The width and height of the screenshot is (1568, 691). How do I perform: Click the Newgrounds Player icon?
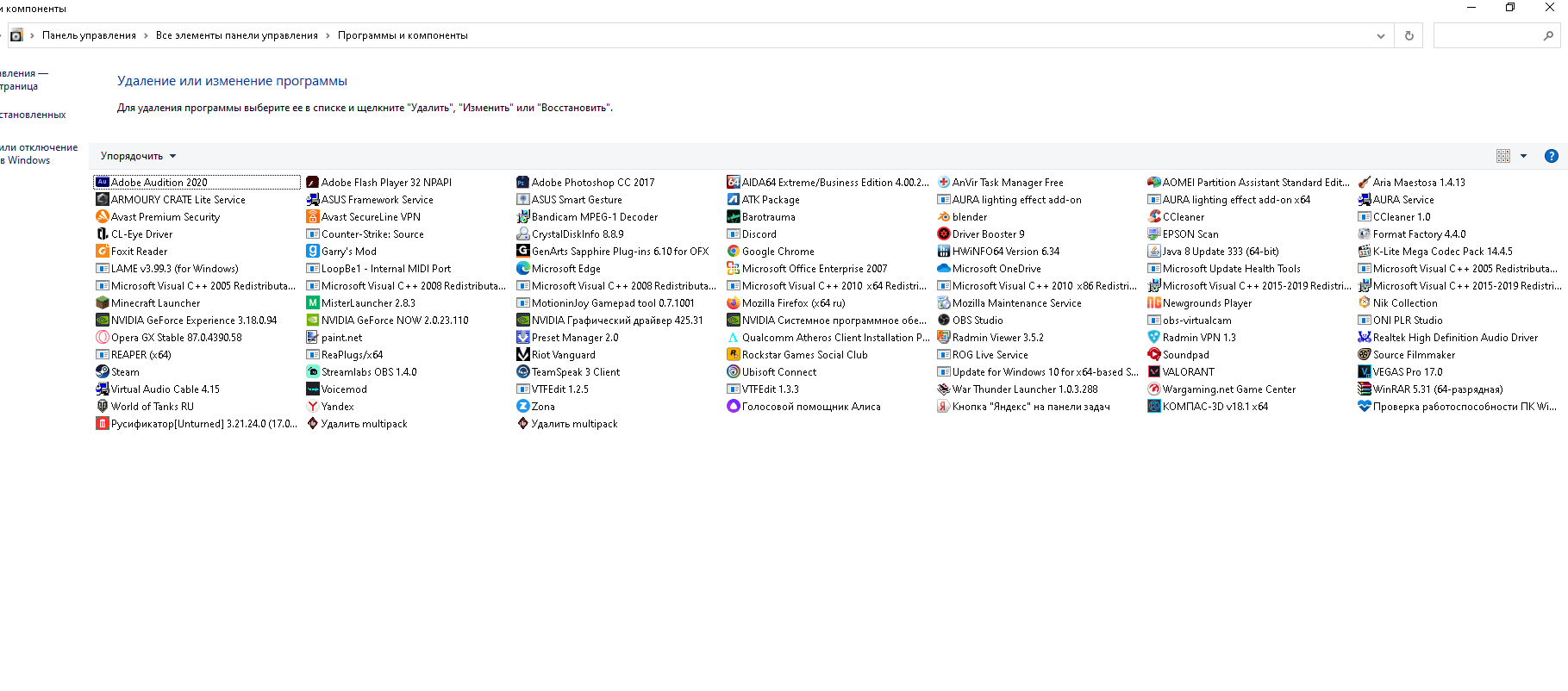pyautogui.click(x=1153, y=302)
